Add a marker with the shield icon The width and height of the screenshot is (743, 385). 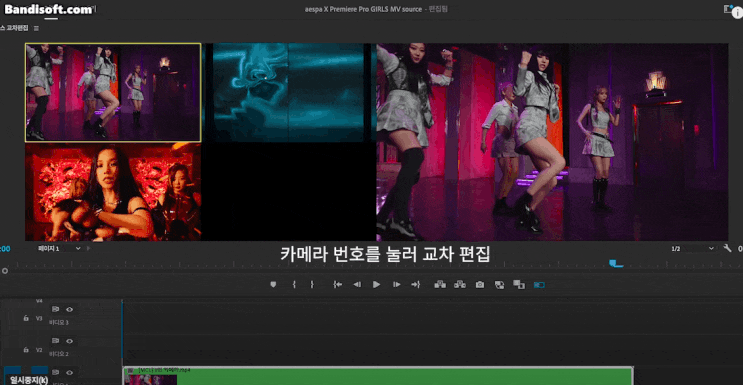click(273, 284)
